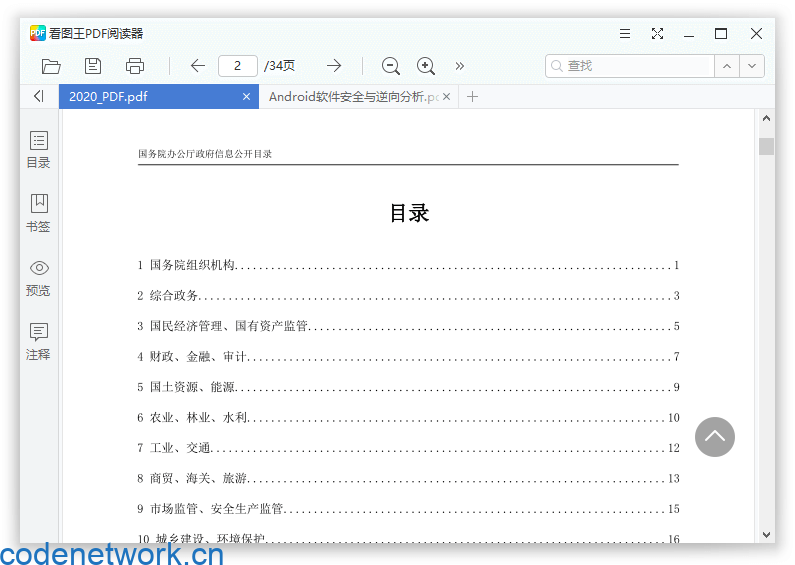Click the round back-to-top button
Screen dimensions: 795x565
pyautogui.click(x=714, y=437)
